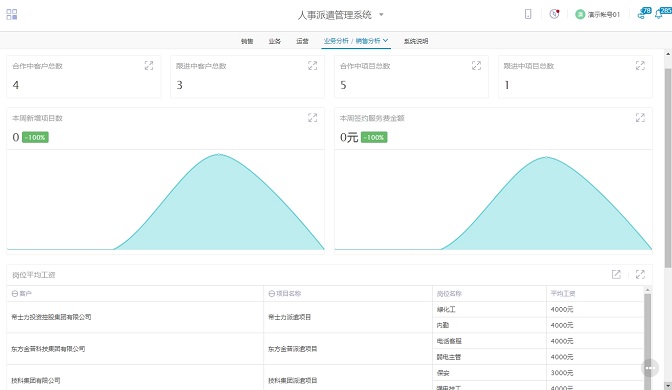Open the message icon with badge 78
Screen dimensions: 672x390
tap(644, 13)
